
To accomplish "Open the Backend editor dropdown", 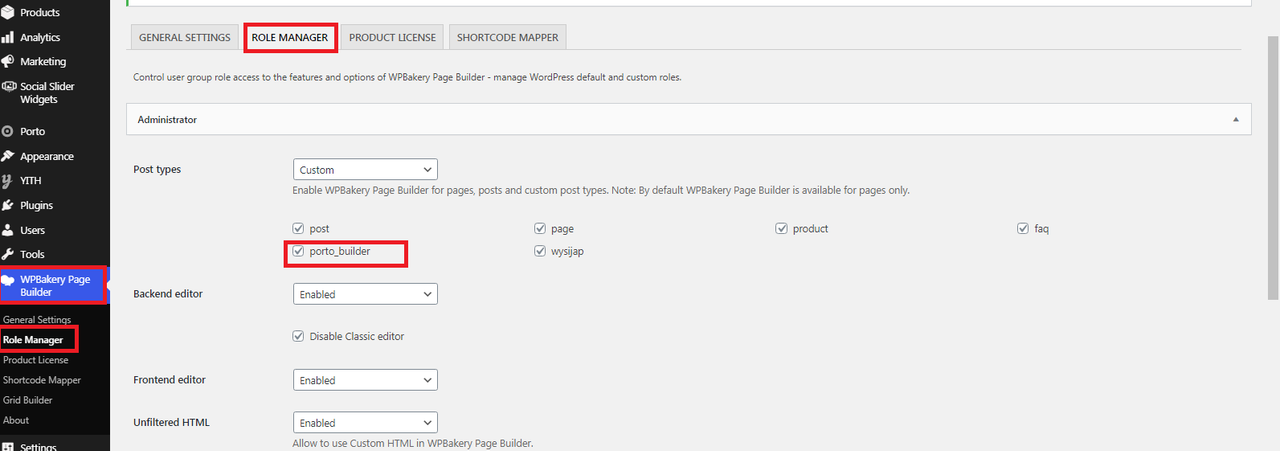I will tap(365, 294).
